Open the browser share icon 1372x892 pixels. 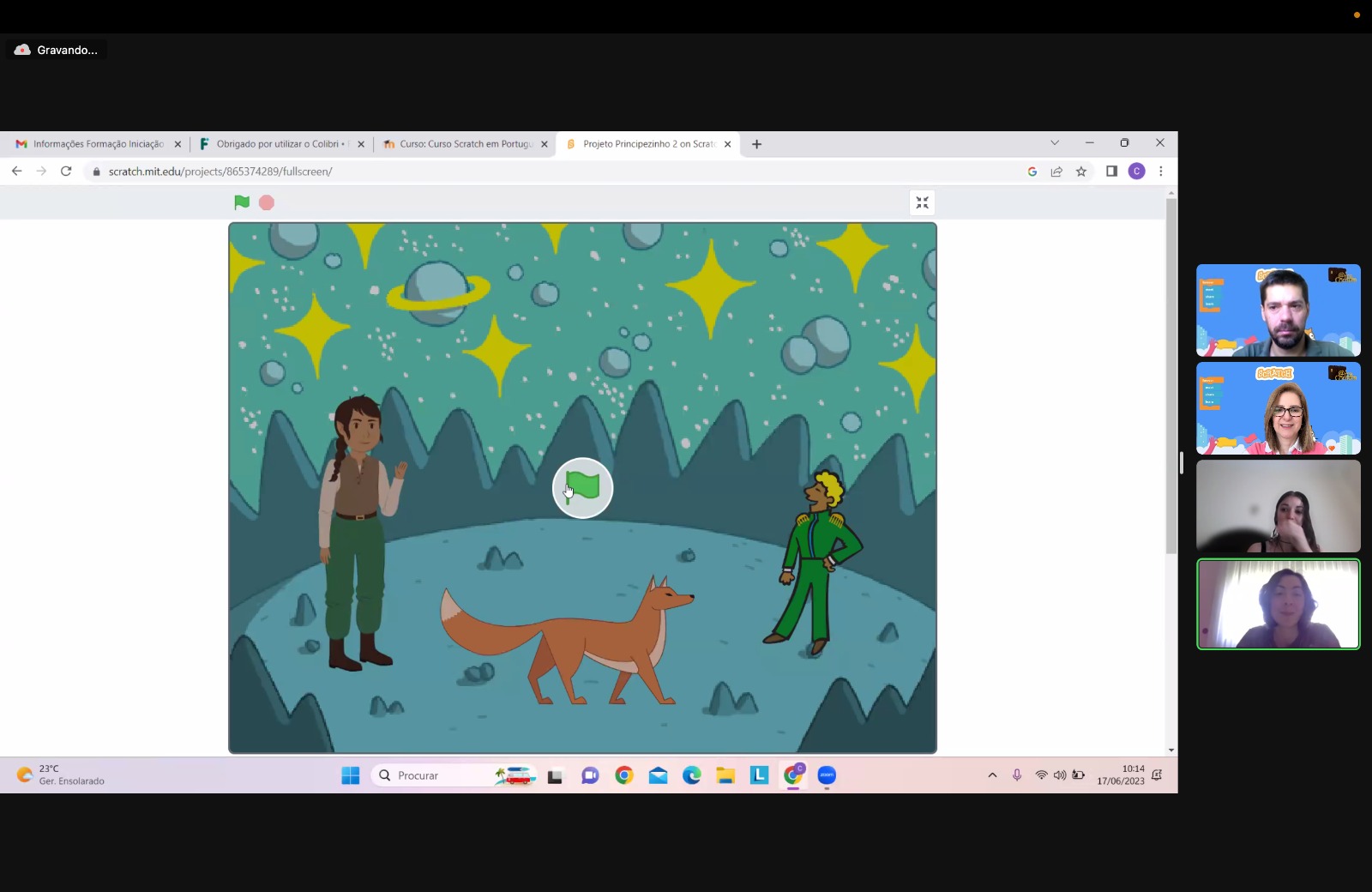[1056, 172]
